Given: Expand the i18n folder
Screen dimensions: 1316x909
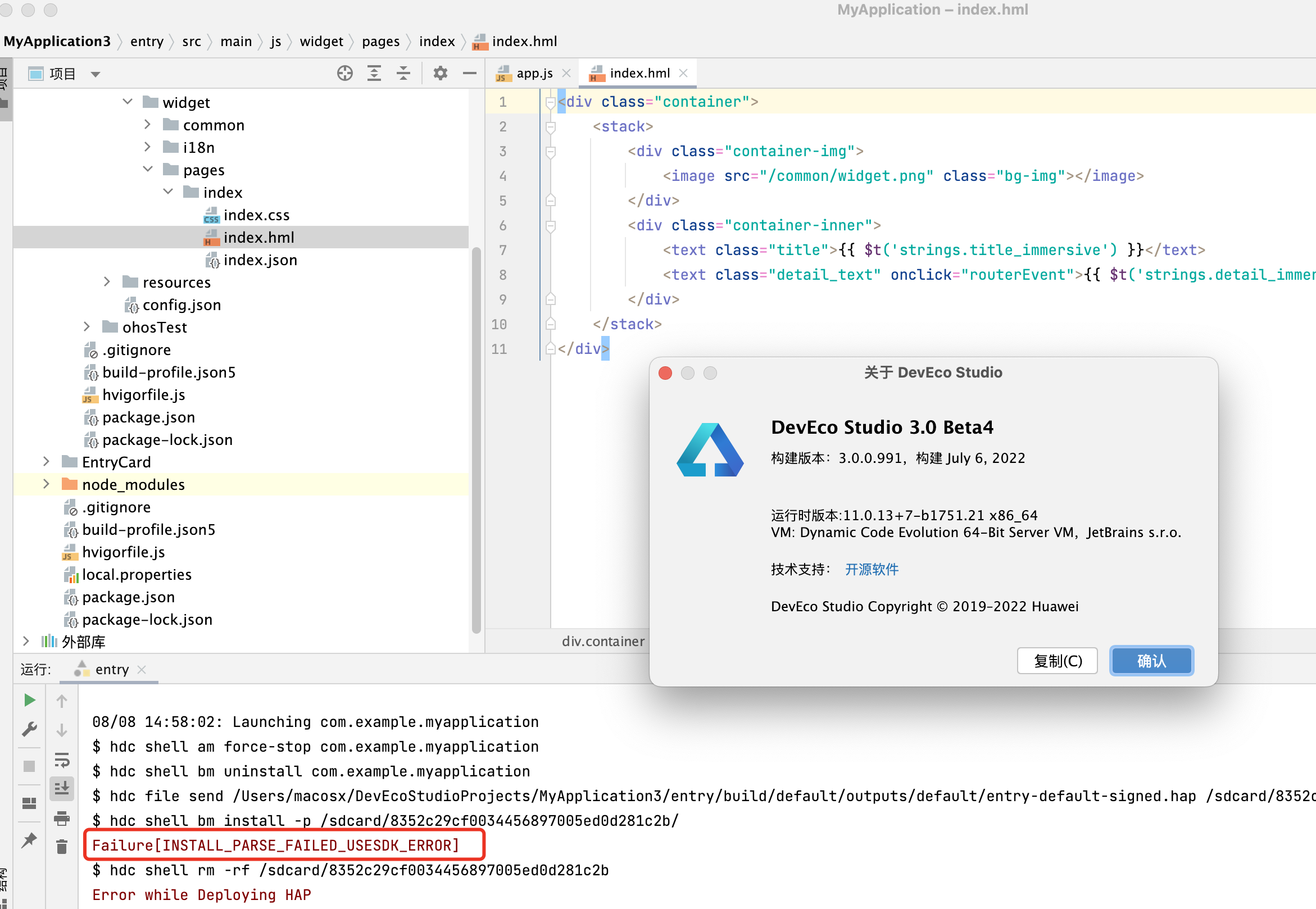Looking at the screenshot, I should (148, 147).
